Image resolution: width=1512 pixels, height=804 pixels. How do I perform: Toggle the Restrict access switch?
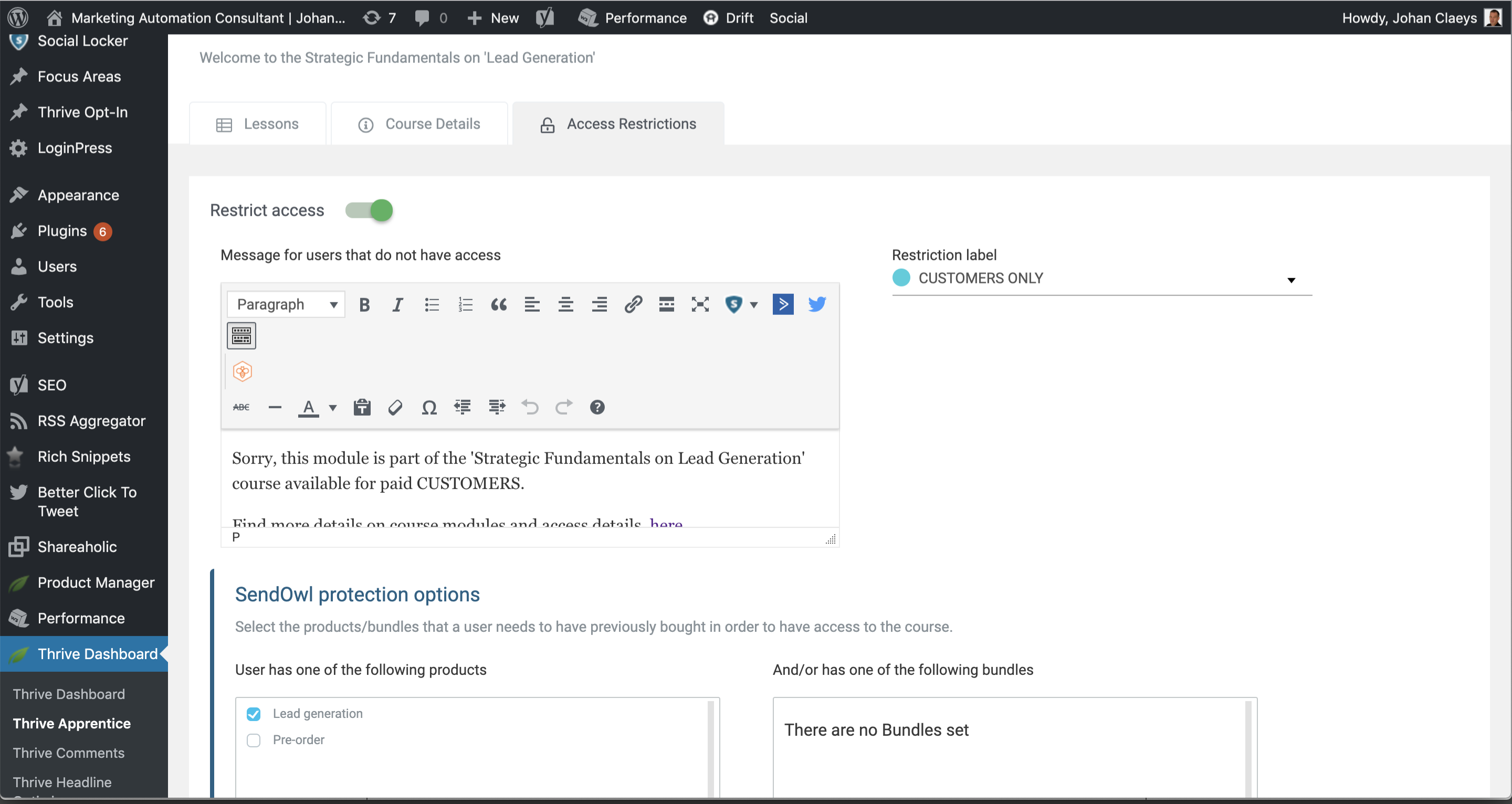(371, 210)
